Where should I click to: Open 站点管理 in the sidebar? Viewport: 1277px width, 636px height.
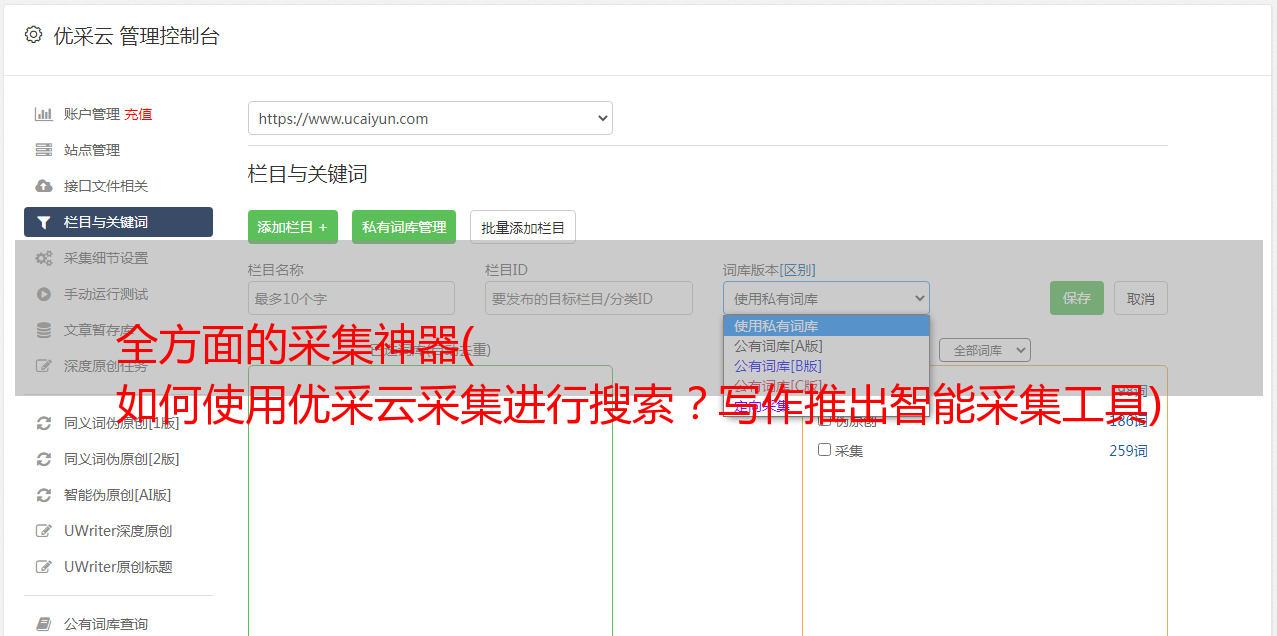click(x=92, y=150)
